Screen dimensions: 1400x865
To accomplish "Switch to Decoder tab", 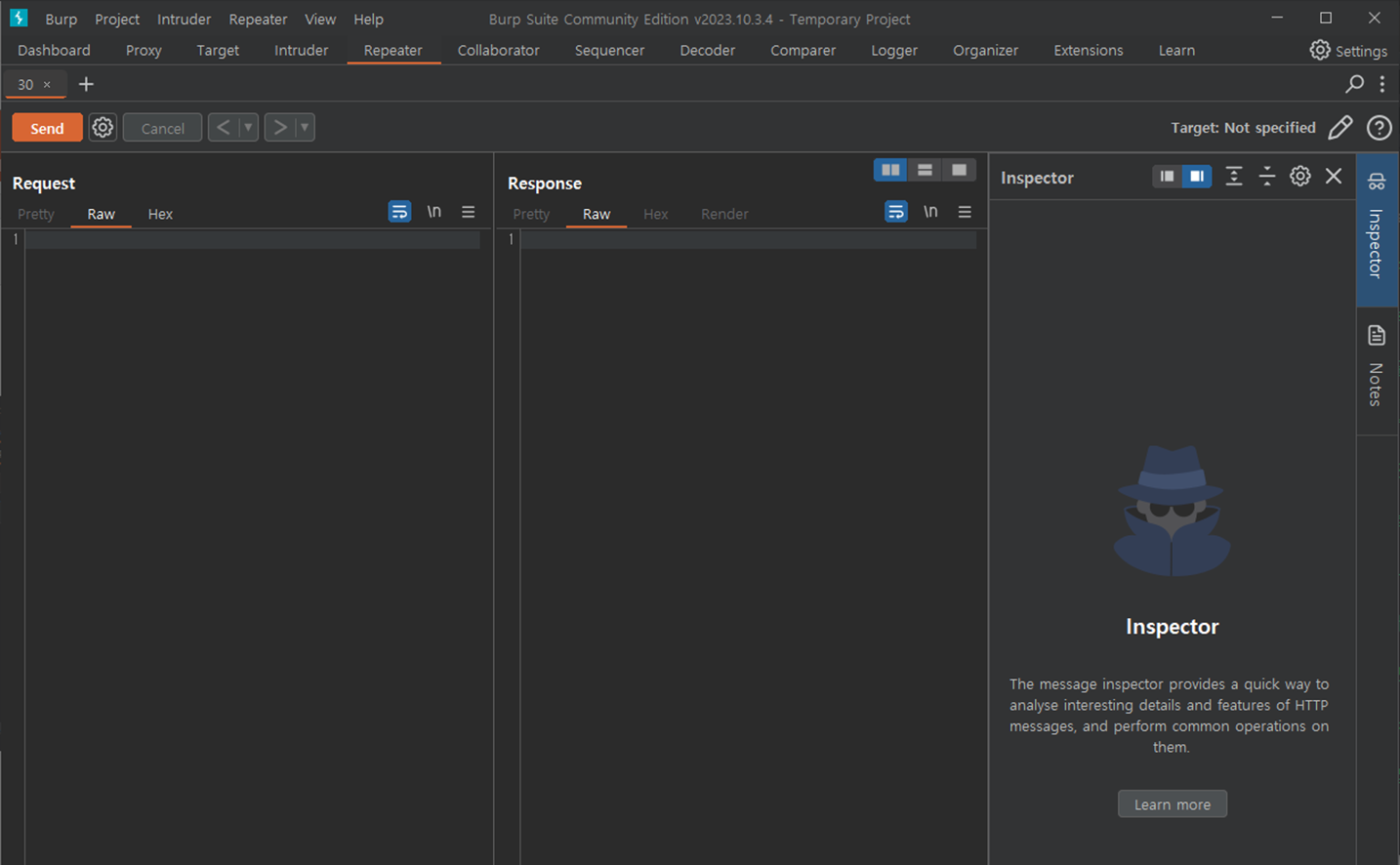I will click(x=707, y=50).
